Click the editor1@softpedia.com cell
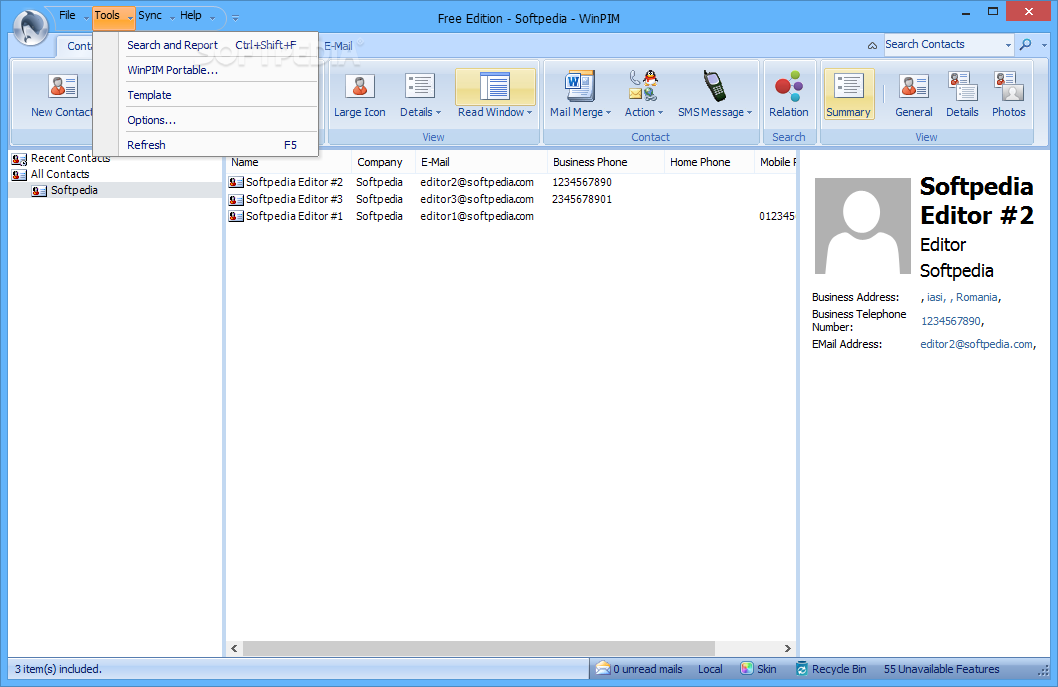This screenshot has height=687, width=1058. 476,217
